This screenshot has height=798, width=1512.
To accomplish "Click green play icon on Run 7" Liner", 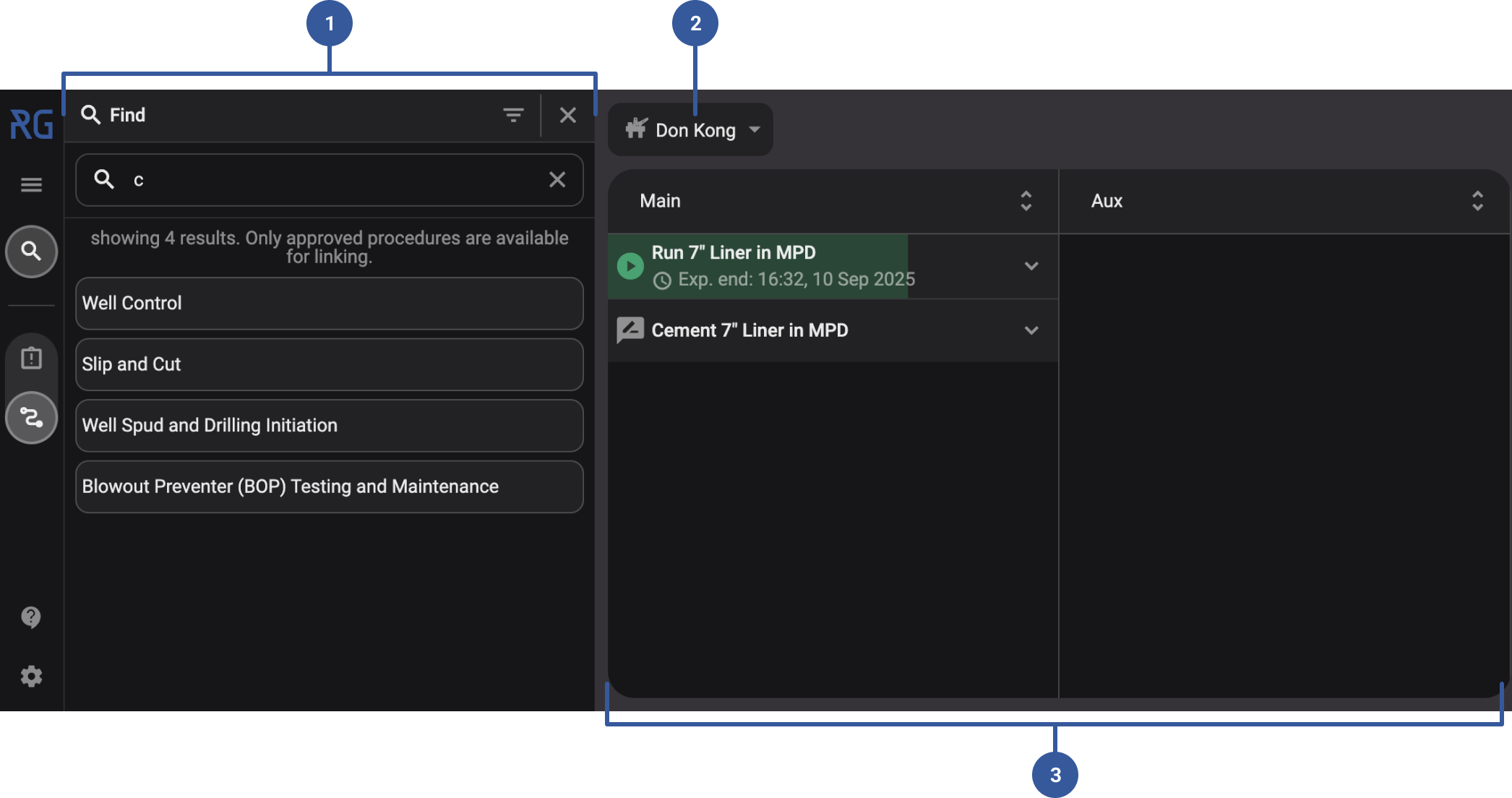I will (x=630, y=266).
